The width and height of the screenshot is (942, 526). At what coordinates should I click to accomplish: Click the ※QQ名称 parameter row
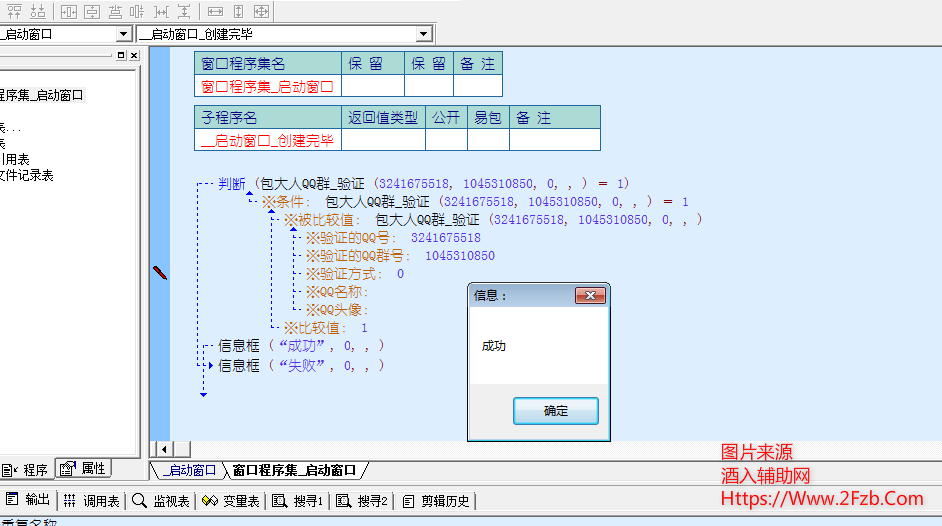[336, 292]
